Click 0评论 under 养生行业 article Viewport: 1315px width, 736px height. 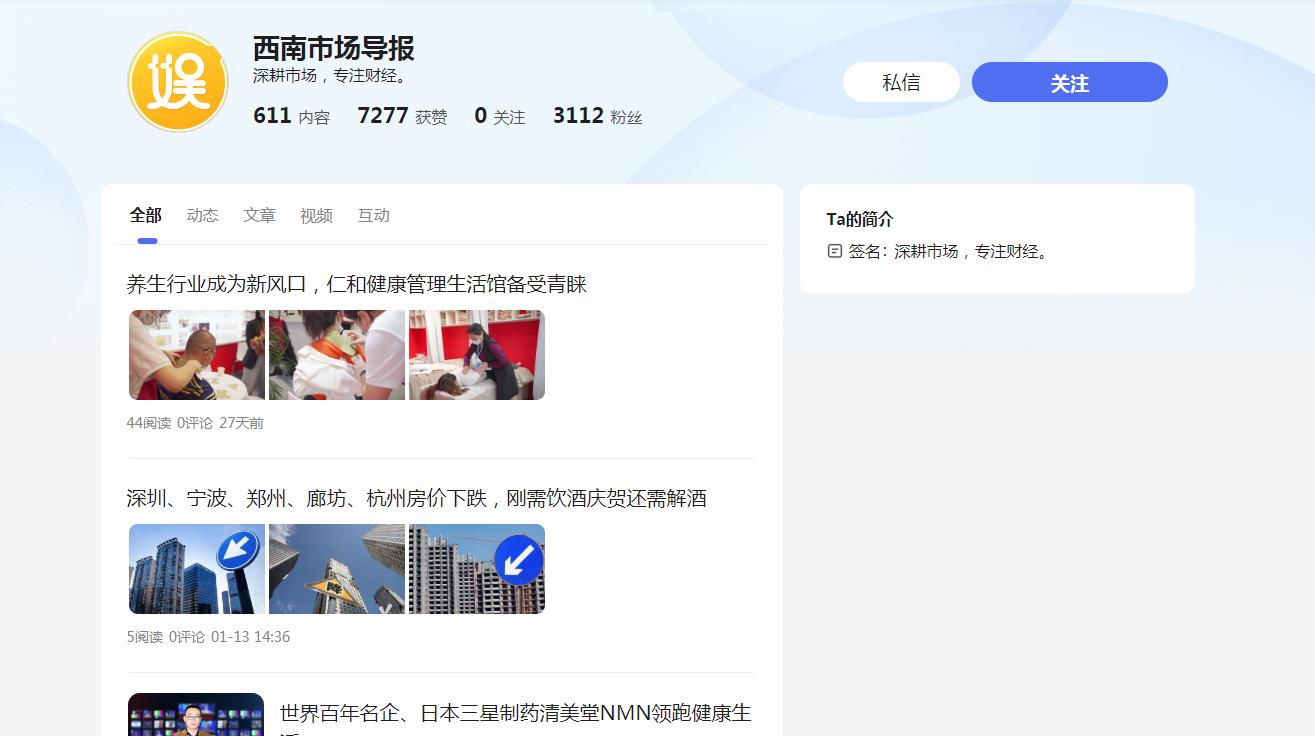click(x=195, y=423)
